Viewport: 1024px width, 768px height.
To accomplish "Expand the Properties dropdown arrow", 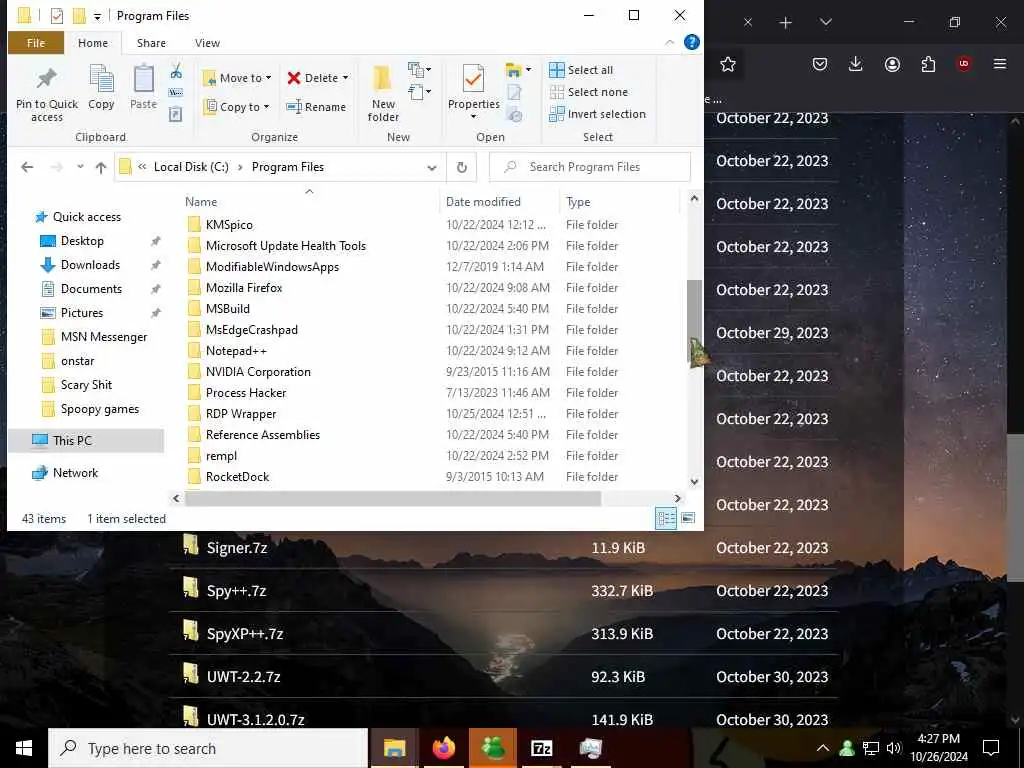I will click(473, 117).
